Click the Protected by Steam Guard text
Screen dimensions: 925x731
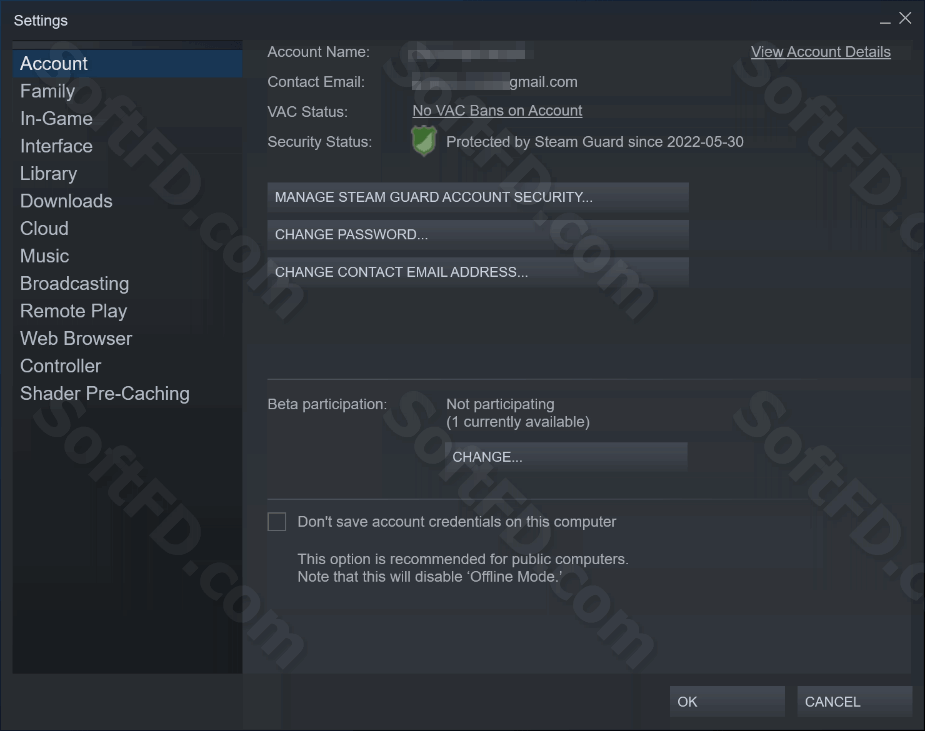click(x=595, y=142)
